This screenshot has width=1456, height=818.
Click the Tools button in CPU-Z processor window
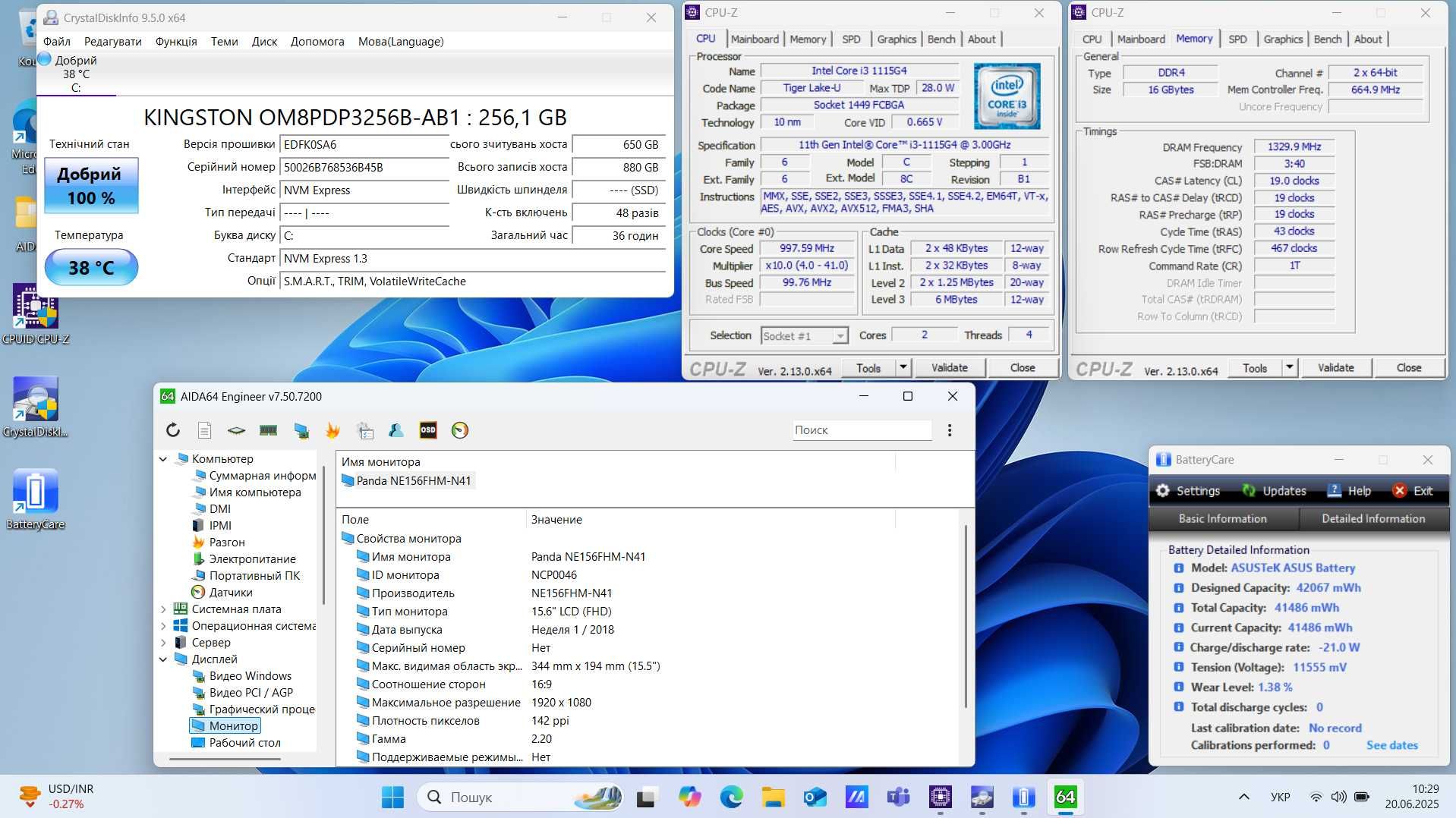point(868,368)
